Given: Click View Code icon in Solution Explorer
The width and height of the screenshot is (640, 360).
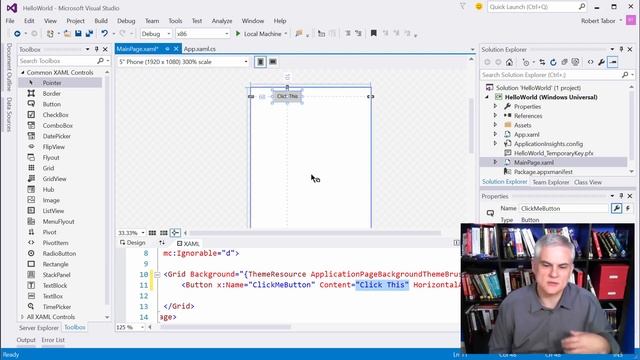Looking at the screenshot, I should tap(590, 62).
